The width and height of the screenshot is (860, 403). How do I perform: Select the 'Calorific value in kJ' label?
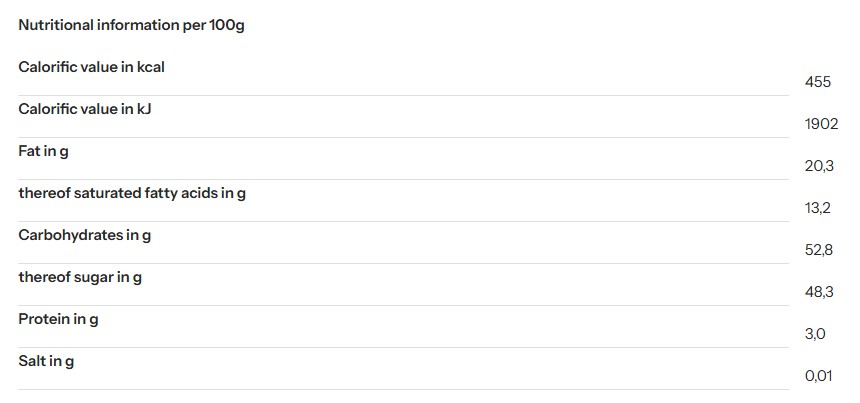pyautogui.click(x=84, y=109)
